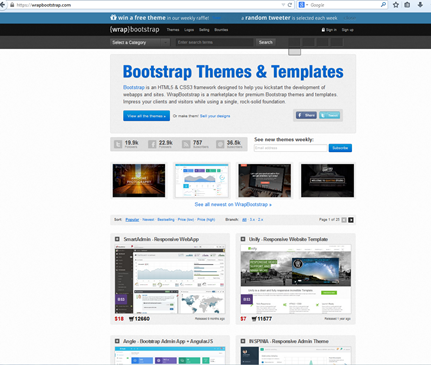Open the Logos menu item
The height and width of the screenshot is (366, 432).
coord(189,30)
